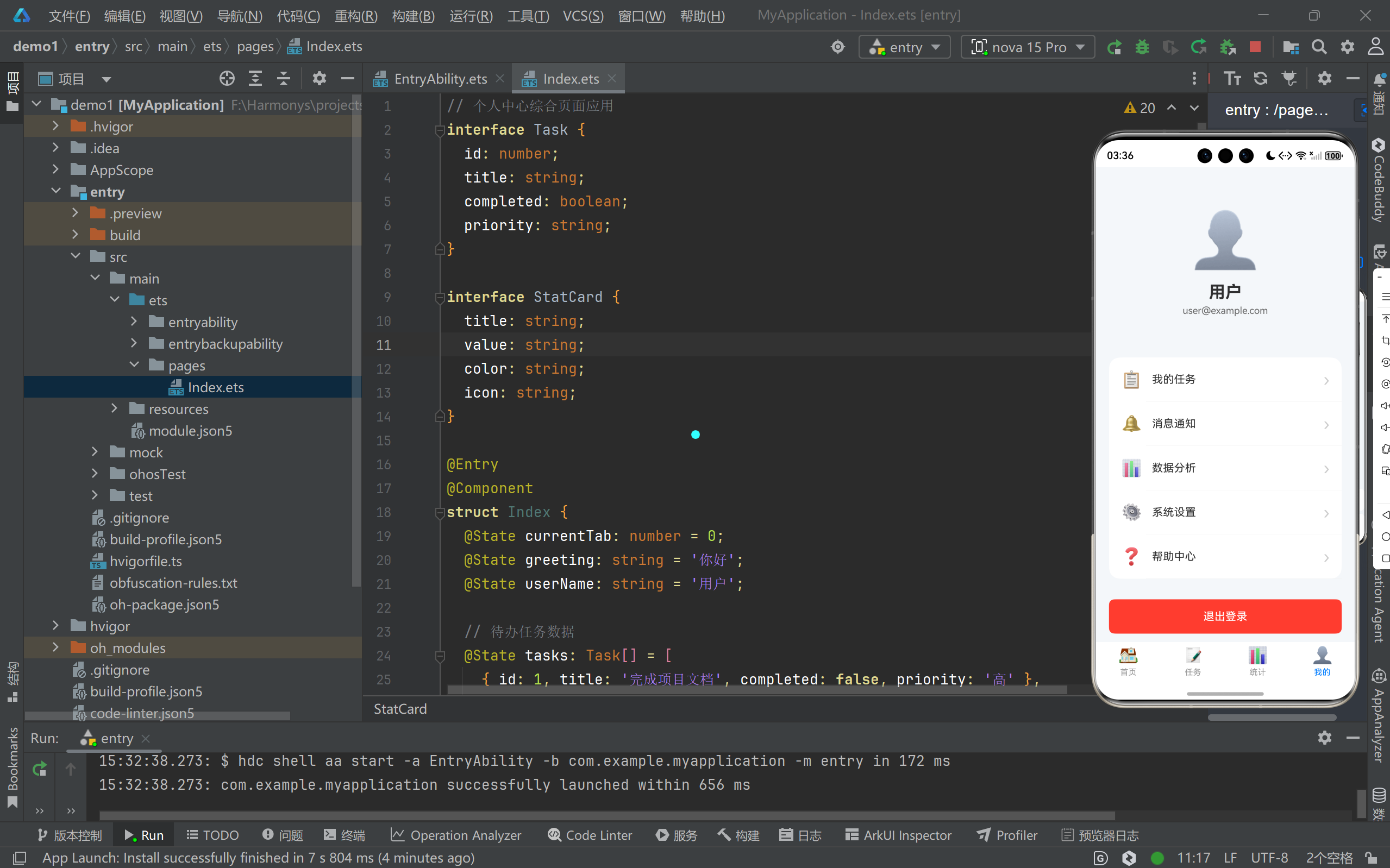Click the plug icon in the previewer toolbar
Viewport: 1390px width, 868px height.
point(1289,79)
